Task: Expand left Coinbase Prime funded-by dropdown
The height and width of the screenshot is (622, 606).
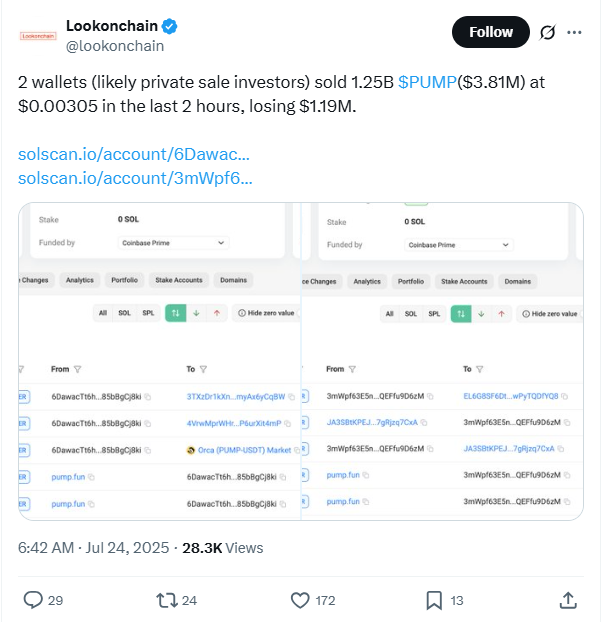Action: coord(173,243)
